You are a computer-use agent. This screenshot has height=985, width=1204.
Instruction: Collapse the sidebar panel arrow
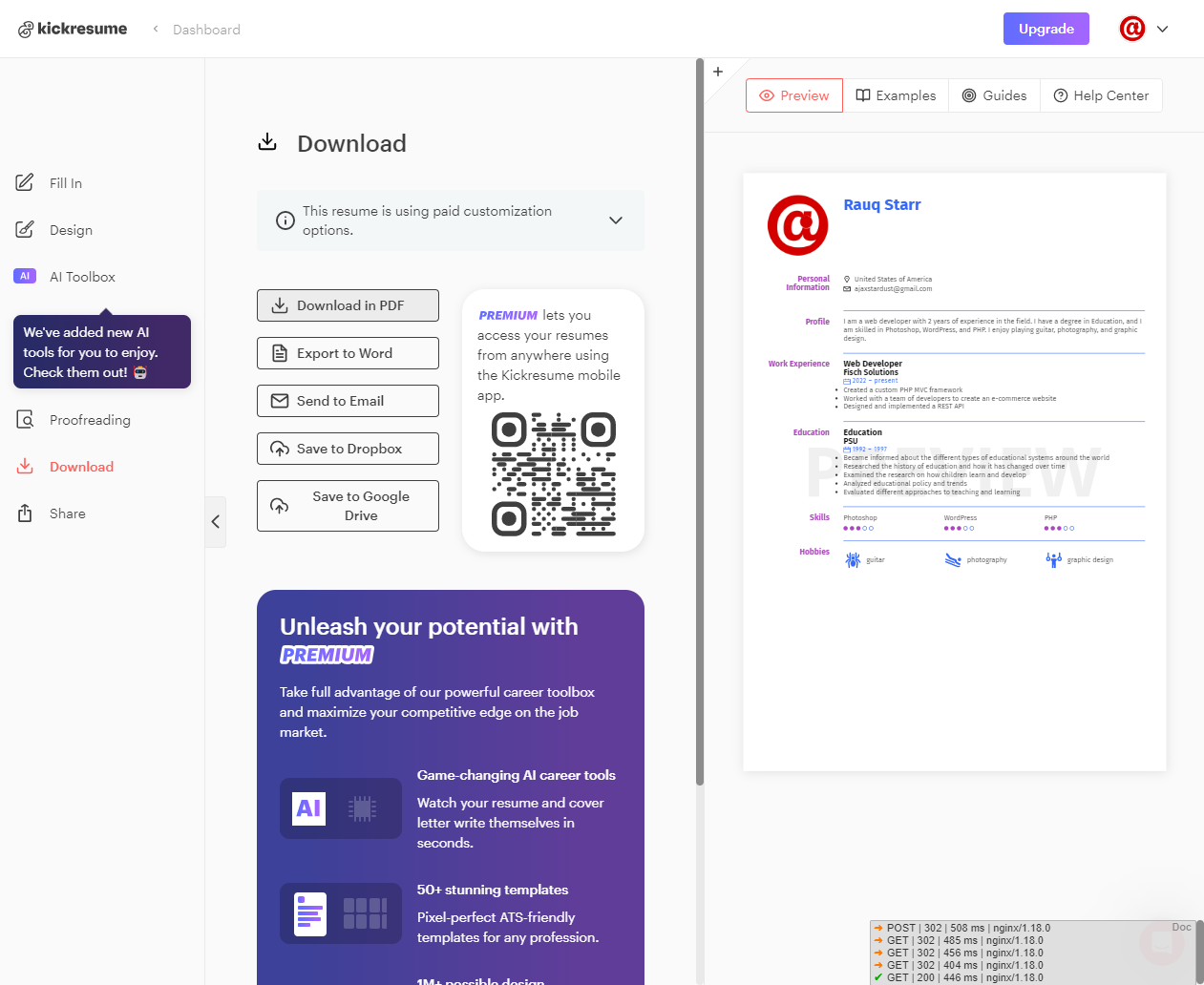[x=216, y=521]
